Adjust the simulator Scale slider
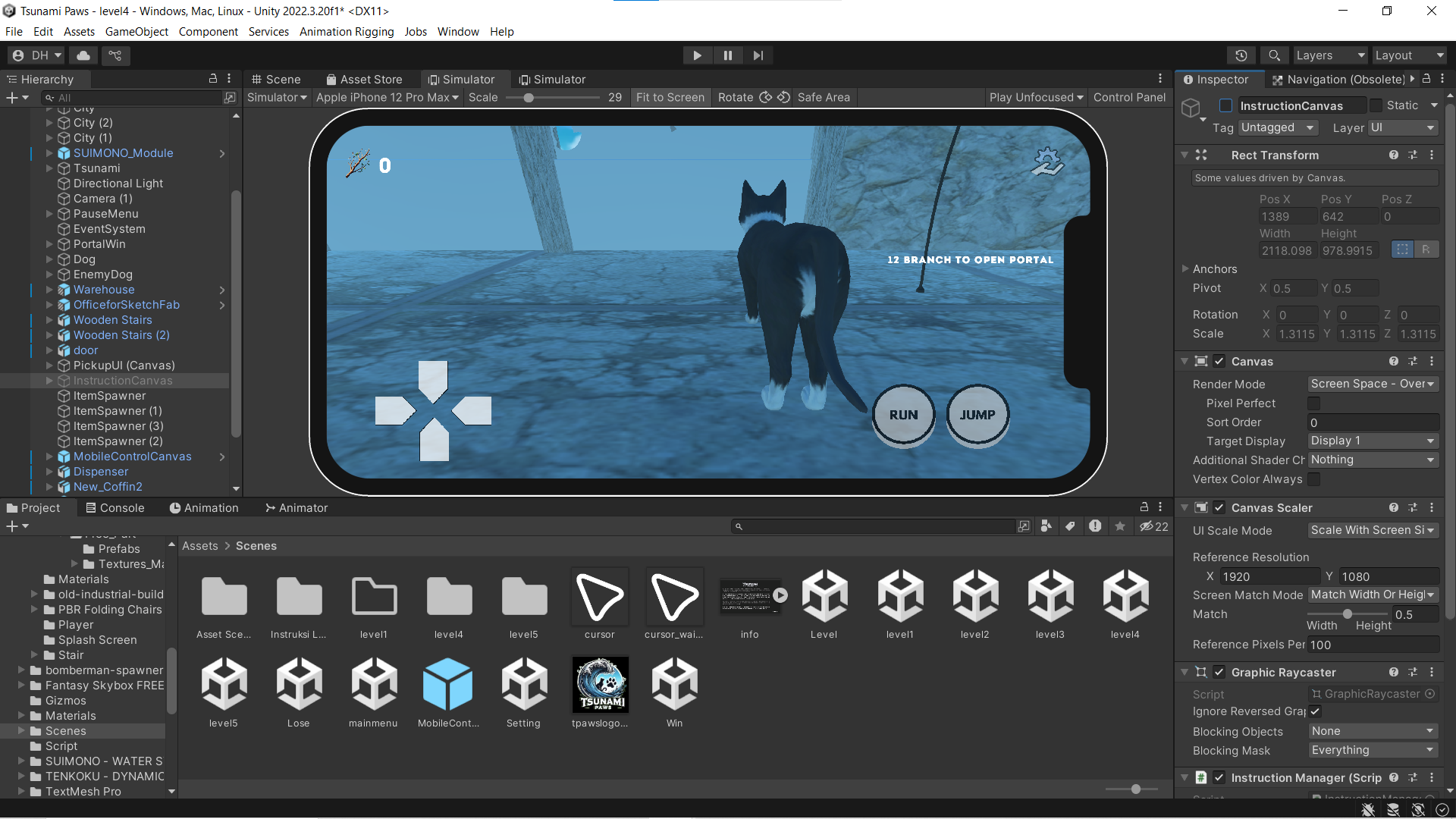This screenshot has height=819, width=1456. [529, 97]
